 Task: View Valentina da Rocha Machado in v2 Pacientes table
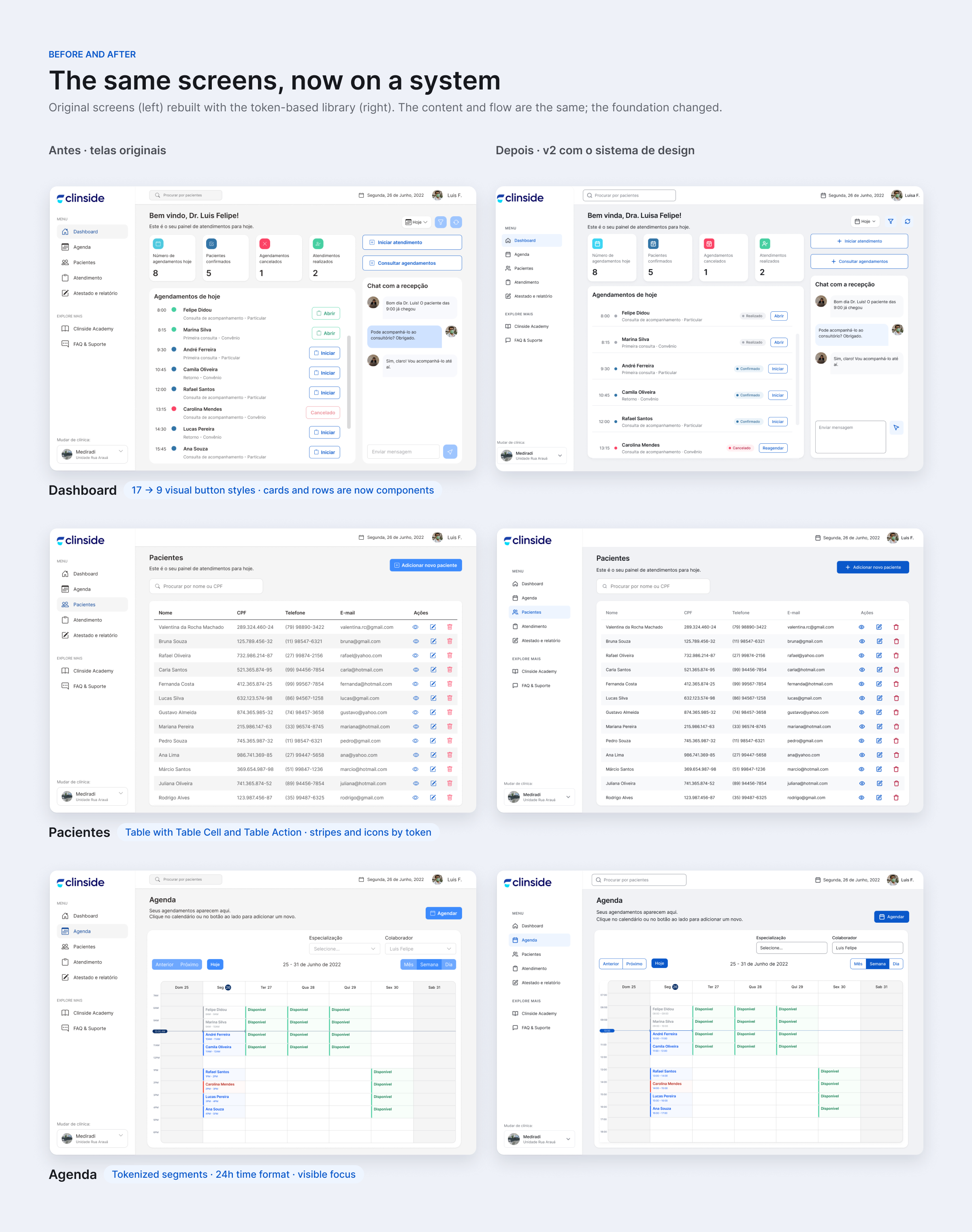point(861,627)
